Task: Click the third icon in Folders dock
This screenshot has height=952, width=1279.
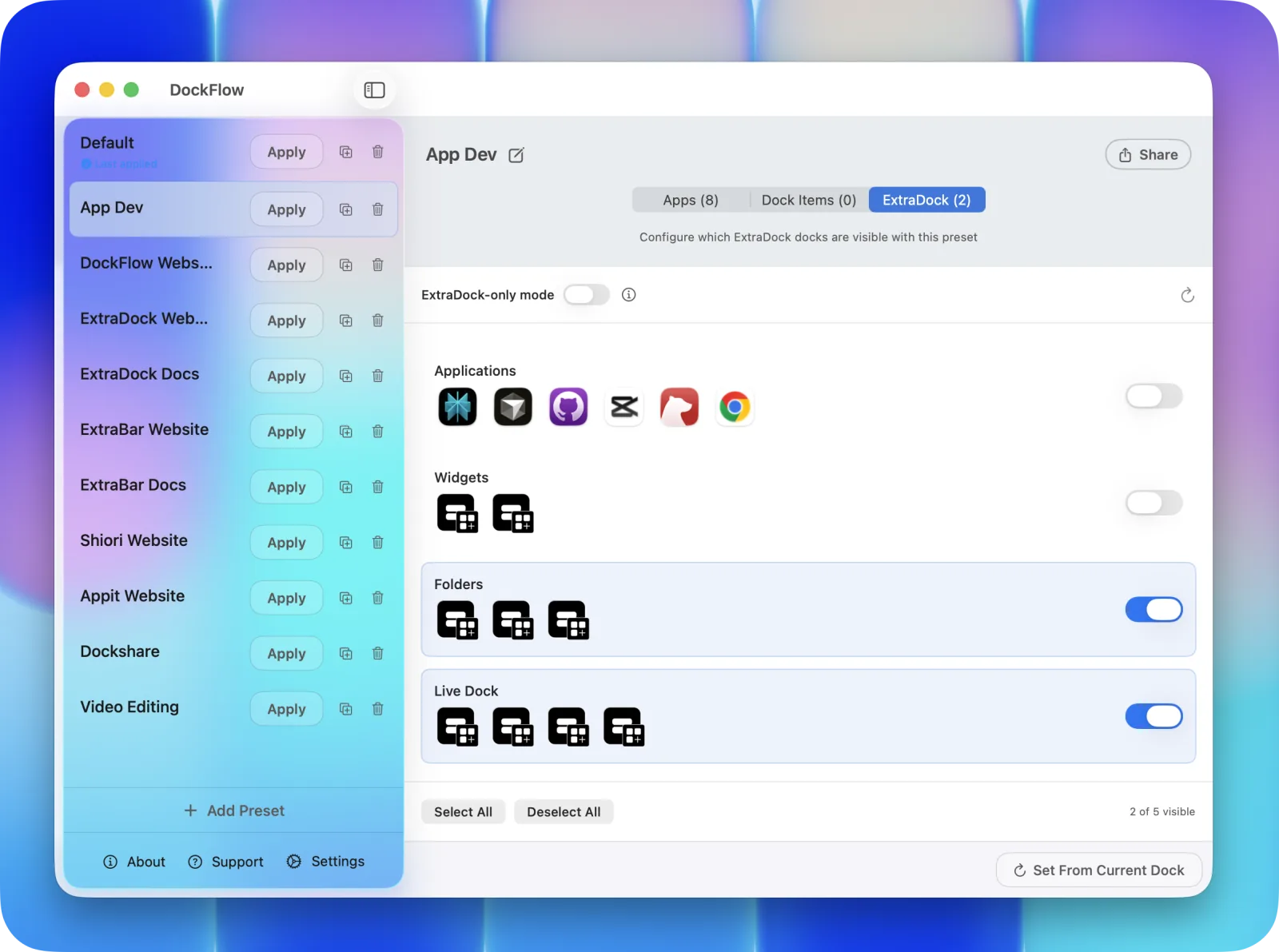Action: 568,620
